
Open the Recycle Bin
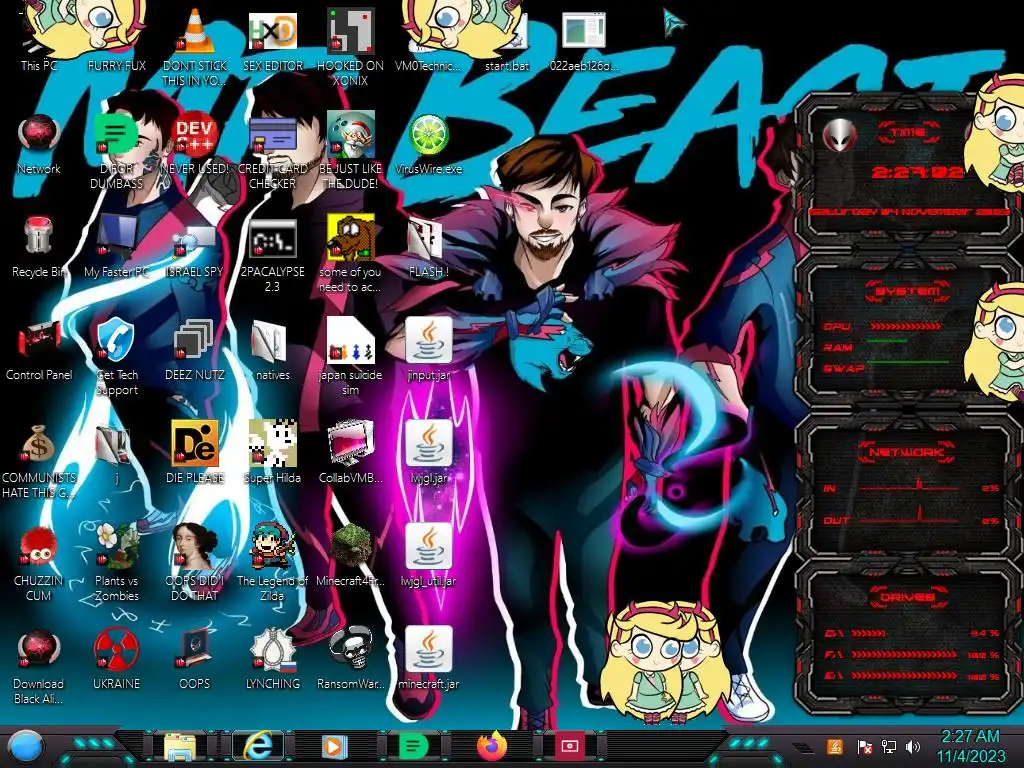pyautogui.click(x=39, y=247)
